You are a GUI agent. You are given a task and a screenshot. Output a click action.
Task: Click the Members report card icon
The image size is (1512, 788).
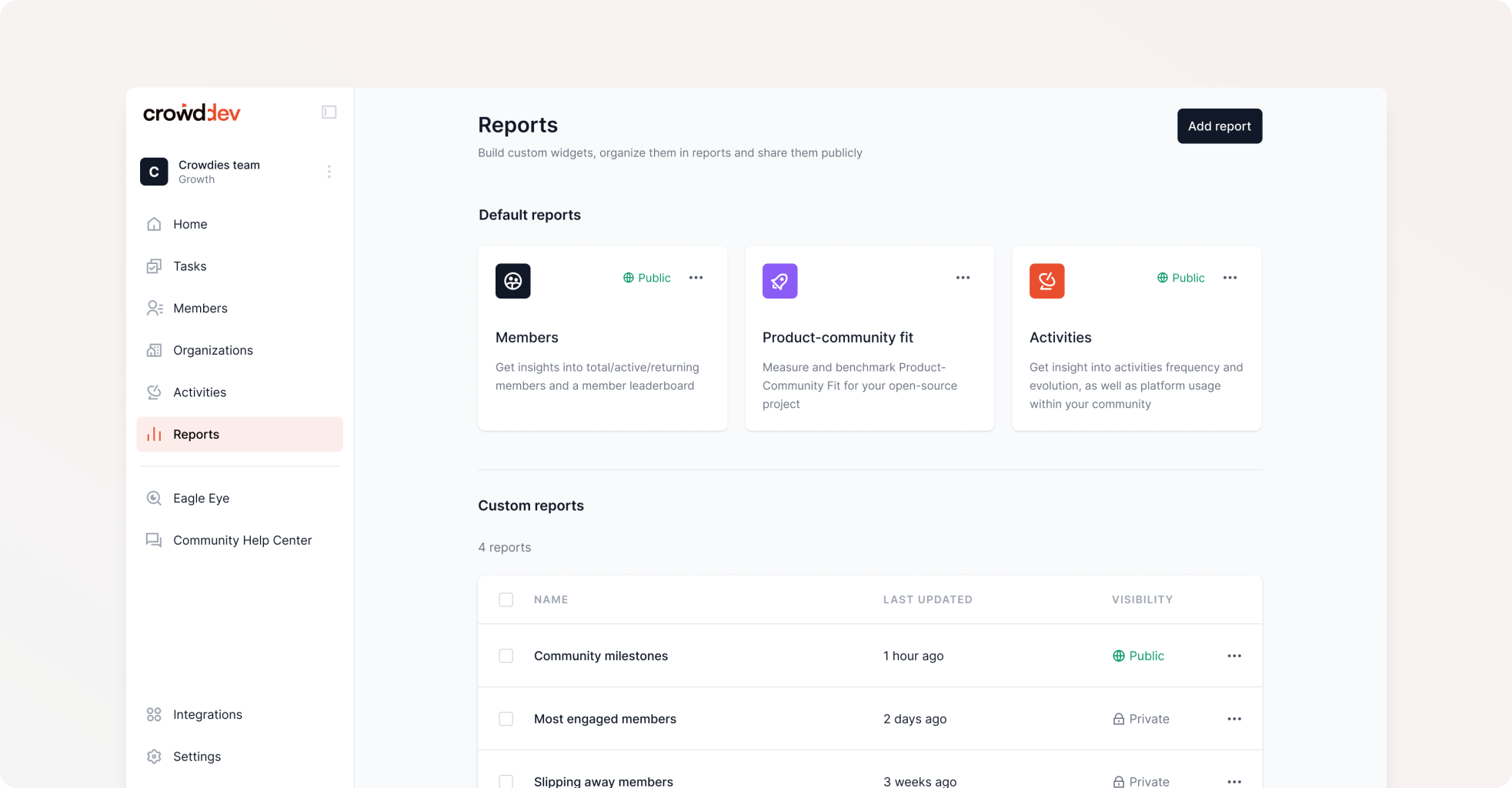click(513, 281)
